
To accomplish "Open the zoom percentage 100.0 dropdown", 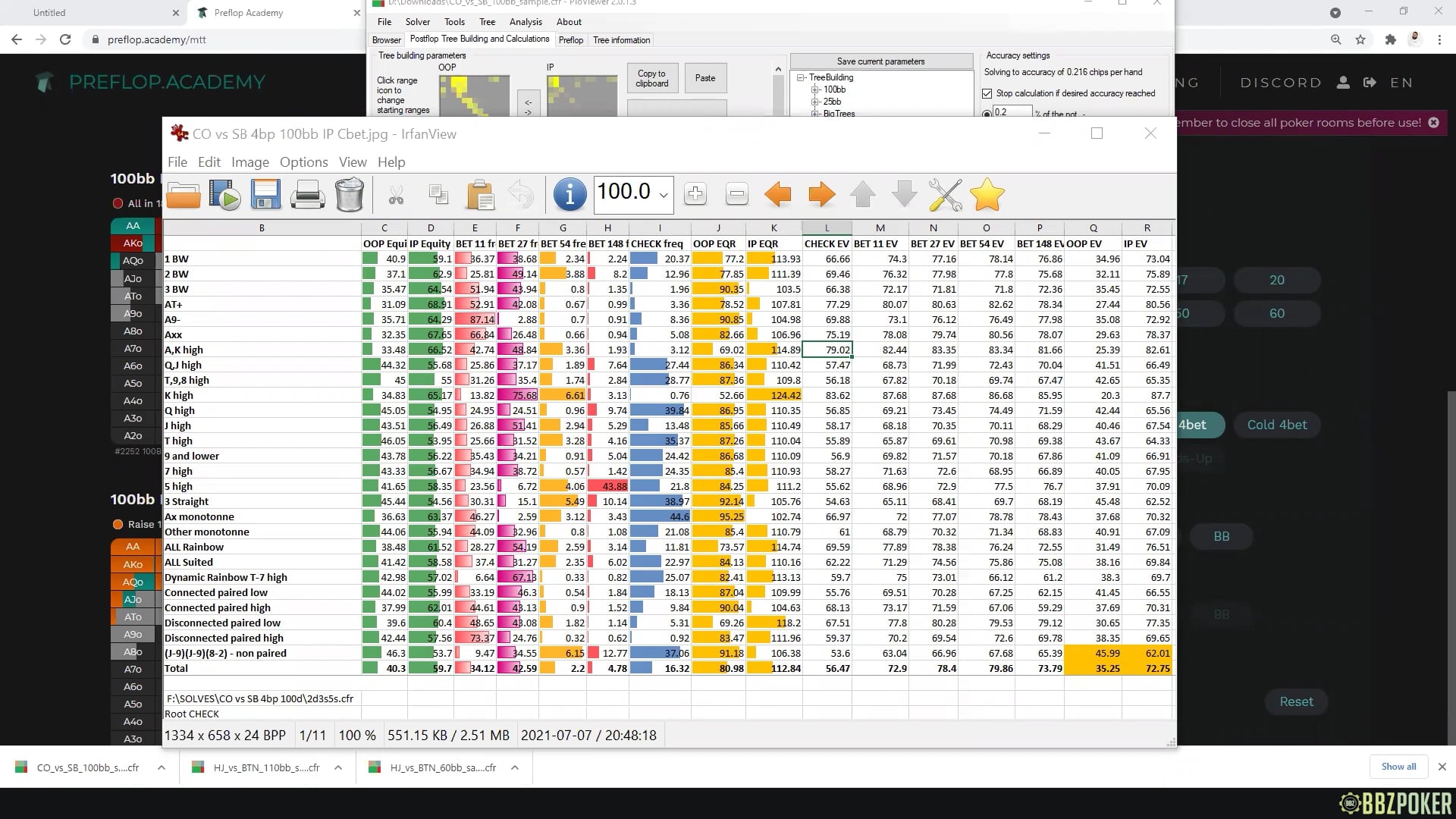I will [x=664, y=195].
